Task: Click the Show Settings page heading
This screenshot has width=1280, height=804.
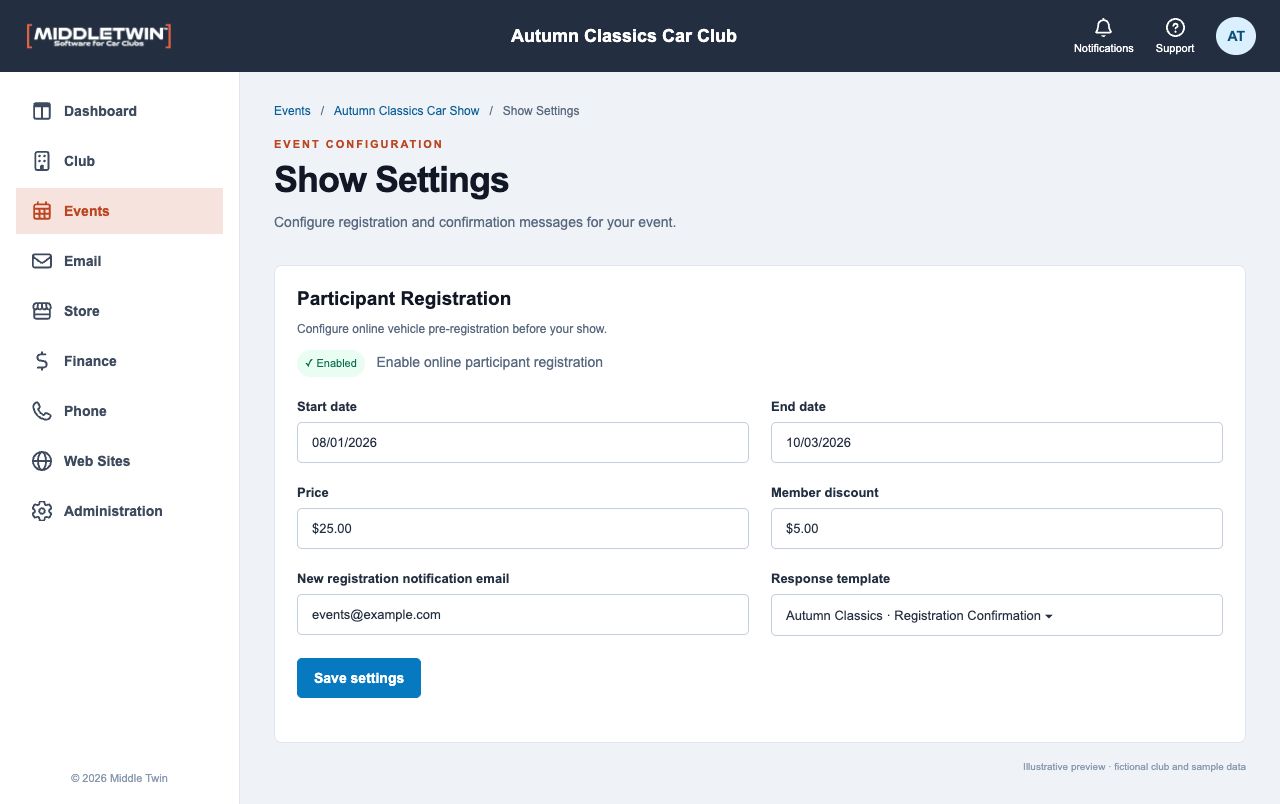Action: pyautogui.click(x=392, y=180)
